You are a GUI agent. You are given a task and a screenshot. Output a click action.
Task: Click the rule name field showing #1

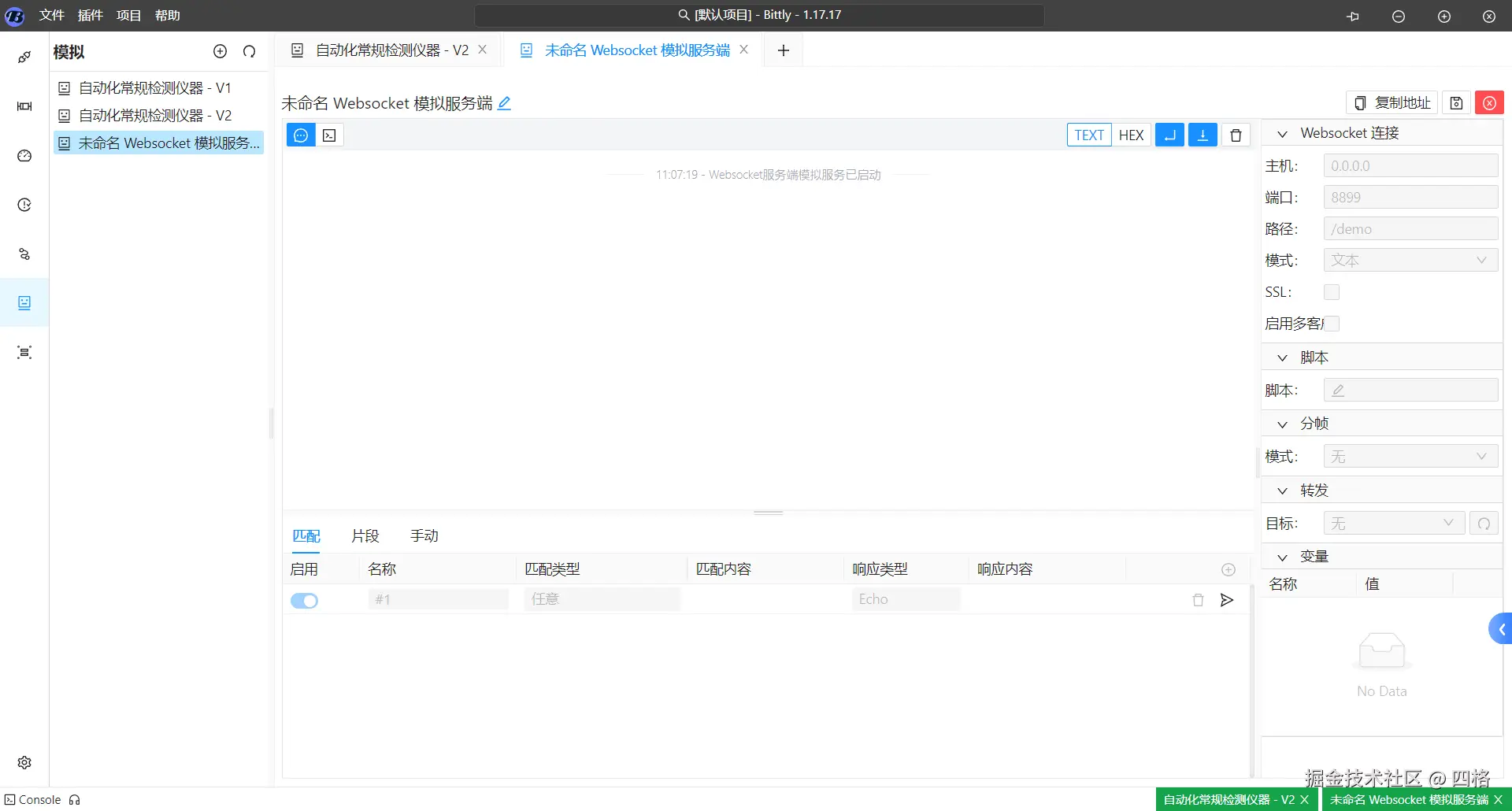tap(438, 599)
